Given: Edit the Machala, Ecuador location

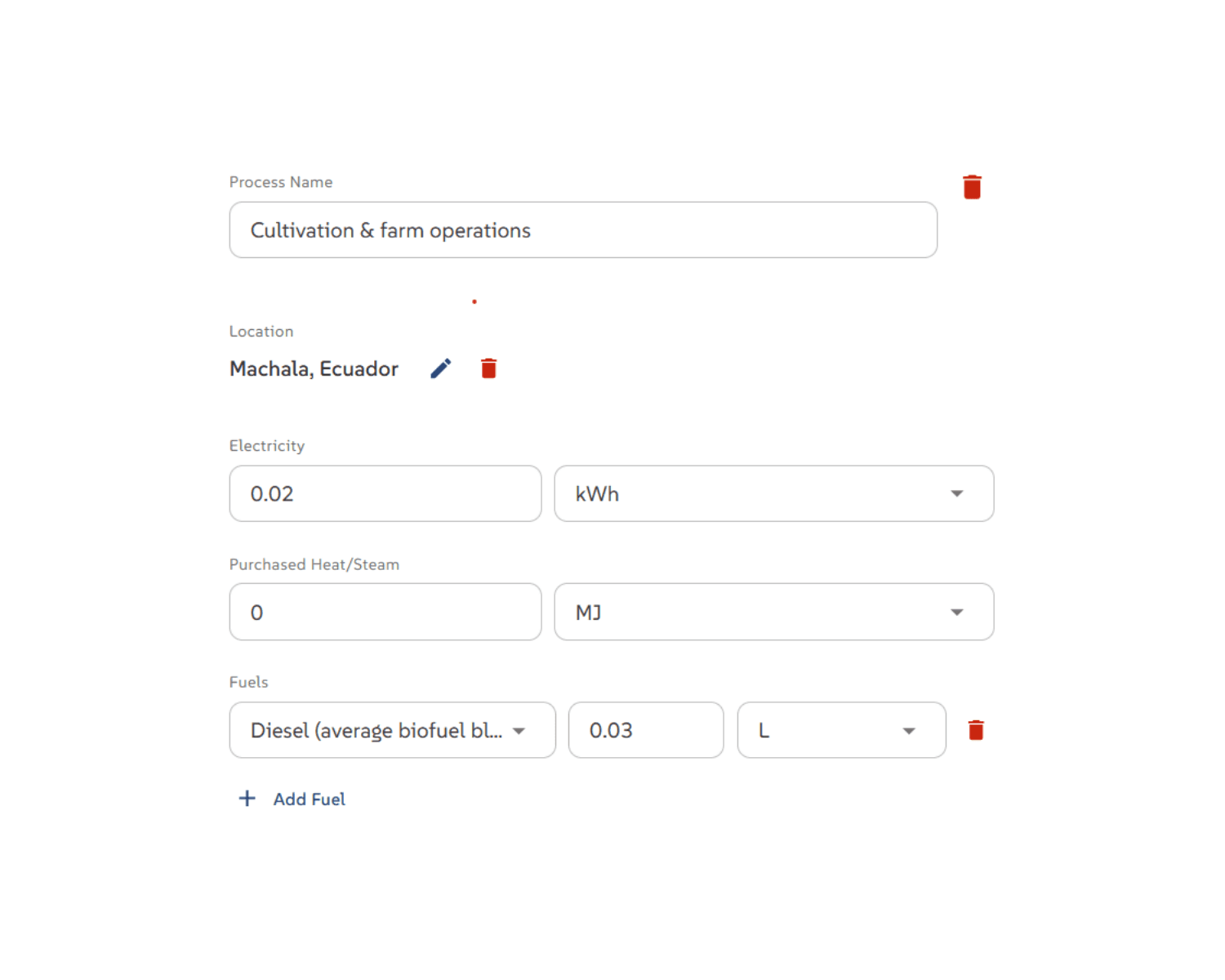Looking at the screenshot, I should pyautogui.click(x=441, y=368).
